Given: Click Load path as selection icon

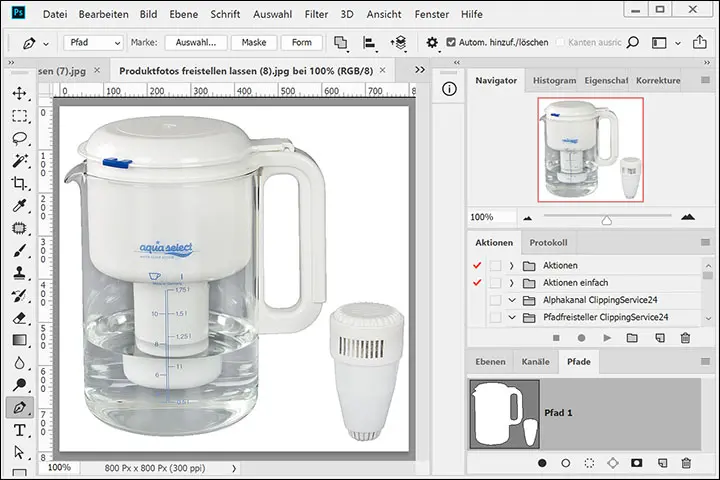Looking at the screenshot, I should (x=589, y=464).
